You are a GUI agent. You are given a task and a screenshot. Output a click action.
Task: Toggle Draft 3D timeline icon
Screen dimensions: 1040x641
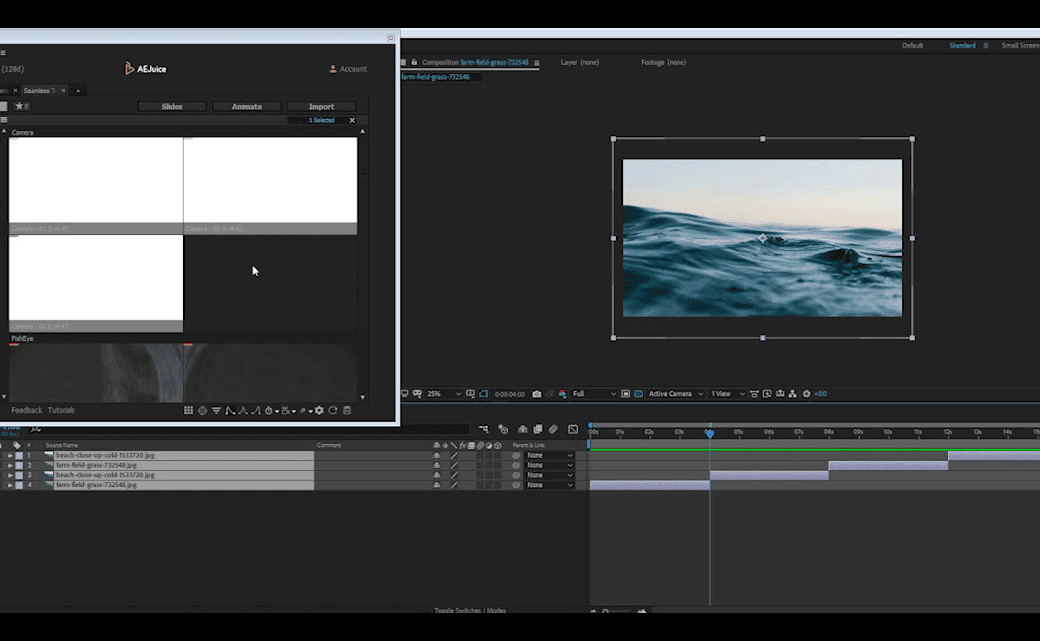point(503,429)
